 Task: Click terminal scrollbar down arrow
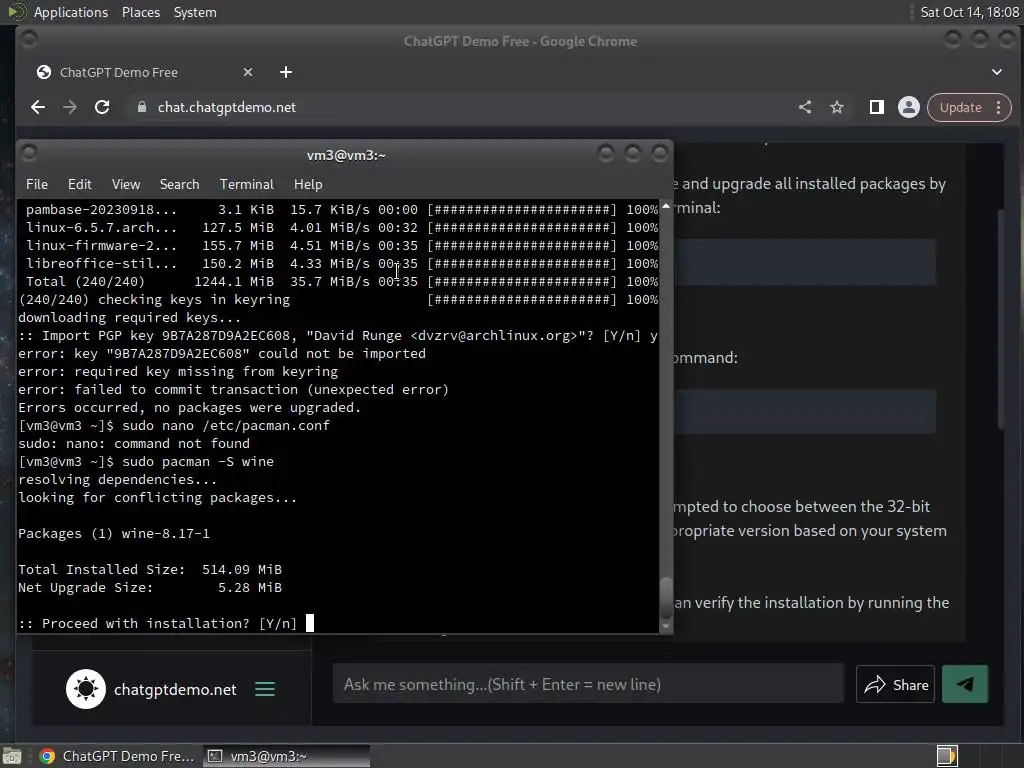665,626
